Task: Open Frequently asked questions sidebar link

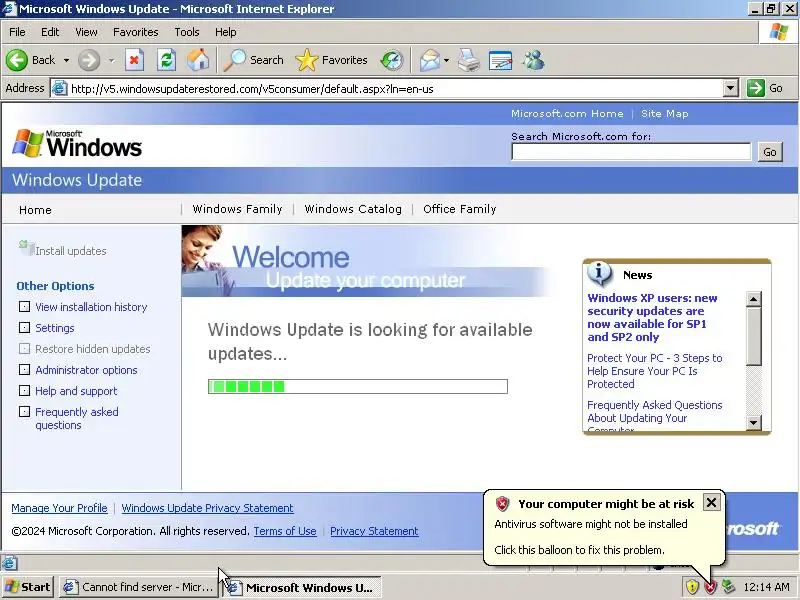Action: click(x=77, y=418)
